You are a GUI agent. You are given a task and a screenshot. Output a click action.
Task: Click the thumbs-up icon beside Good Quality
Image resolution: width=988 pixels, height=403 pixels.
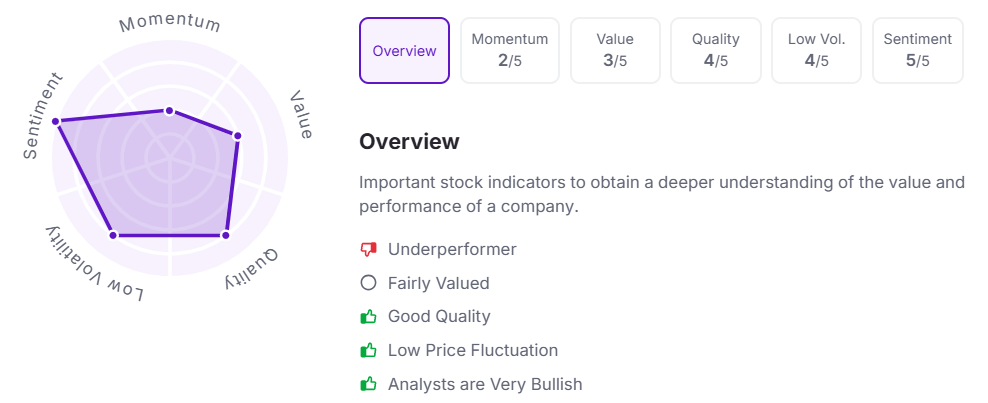coord(368,316)
